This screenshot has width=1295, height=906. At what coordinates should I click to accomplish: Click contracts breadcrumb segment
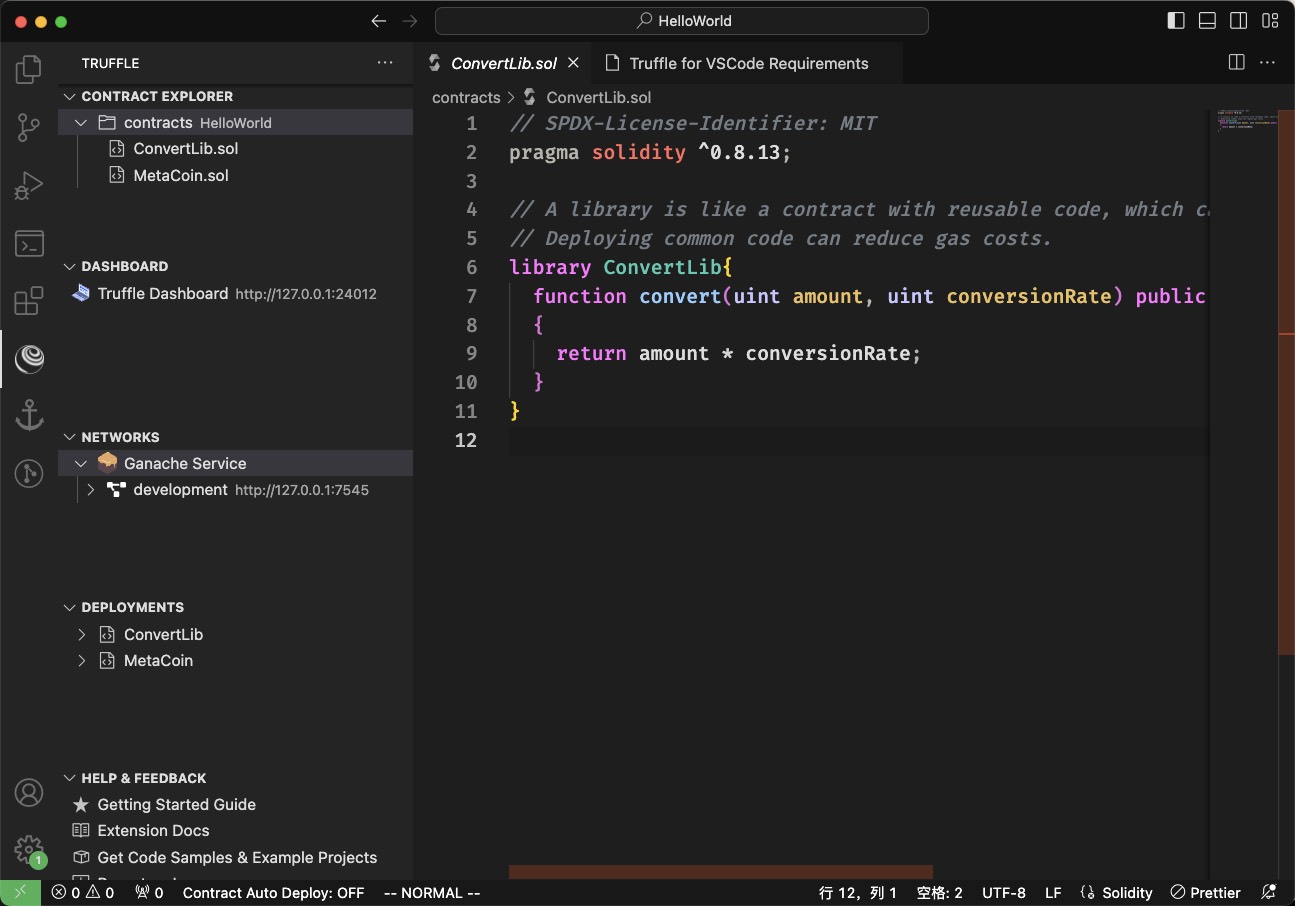(466, 97)
